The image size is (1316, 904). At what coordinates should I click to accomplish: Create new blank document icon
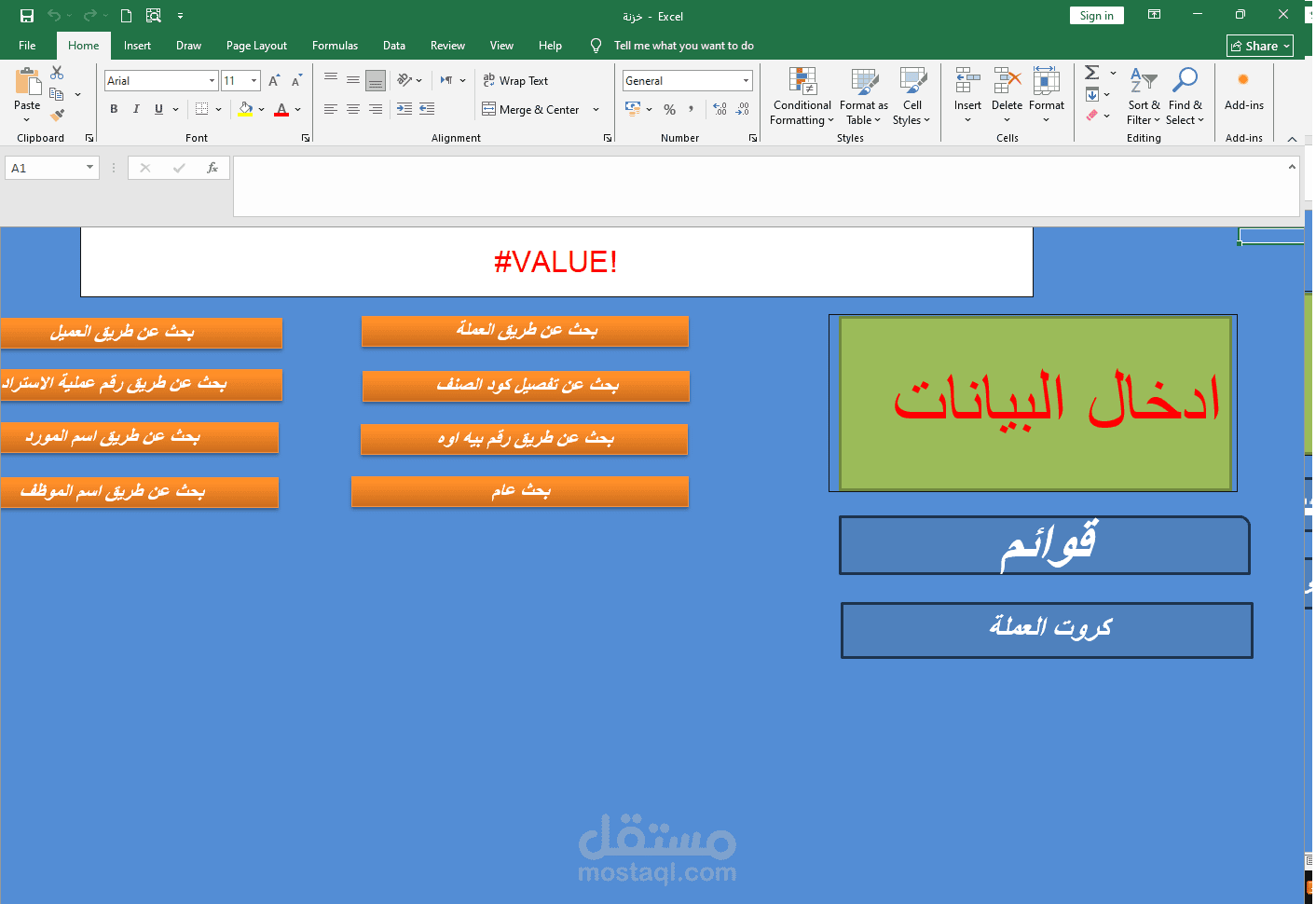pos(127,16)
